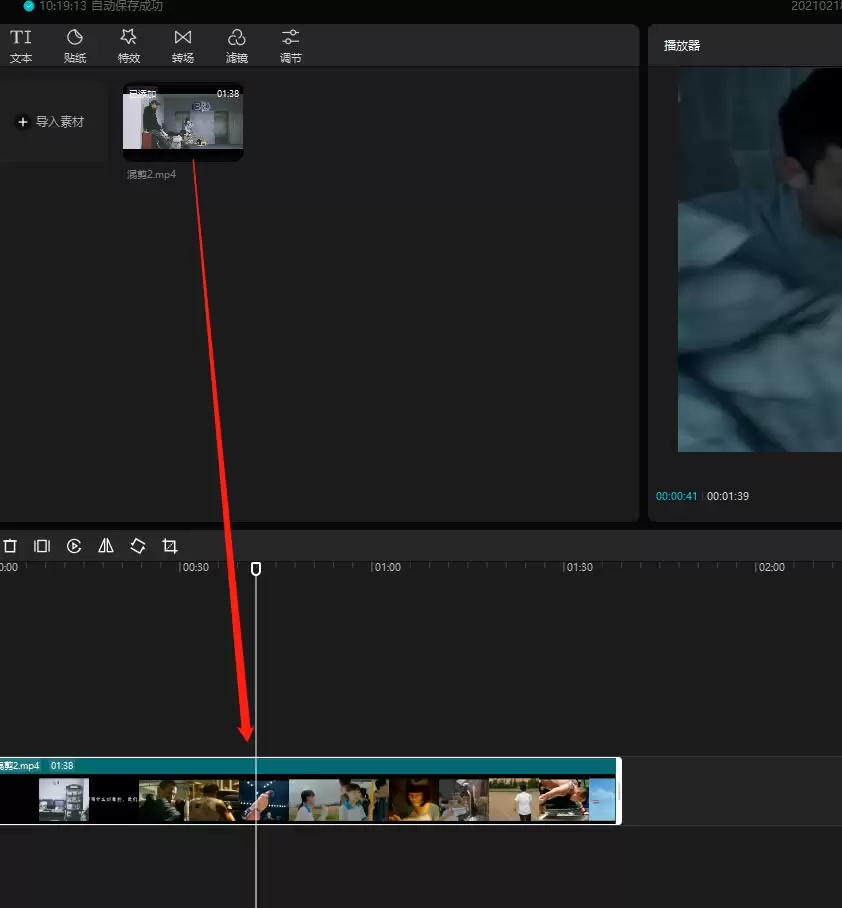This screenshot has width=842, height=908.
Task: Click the timeline playhead marker
Action: coord(256,568)
